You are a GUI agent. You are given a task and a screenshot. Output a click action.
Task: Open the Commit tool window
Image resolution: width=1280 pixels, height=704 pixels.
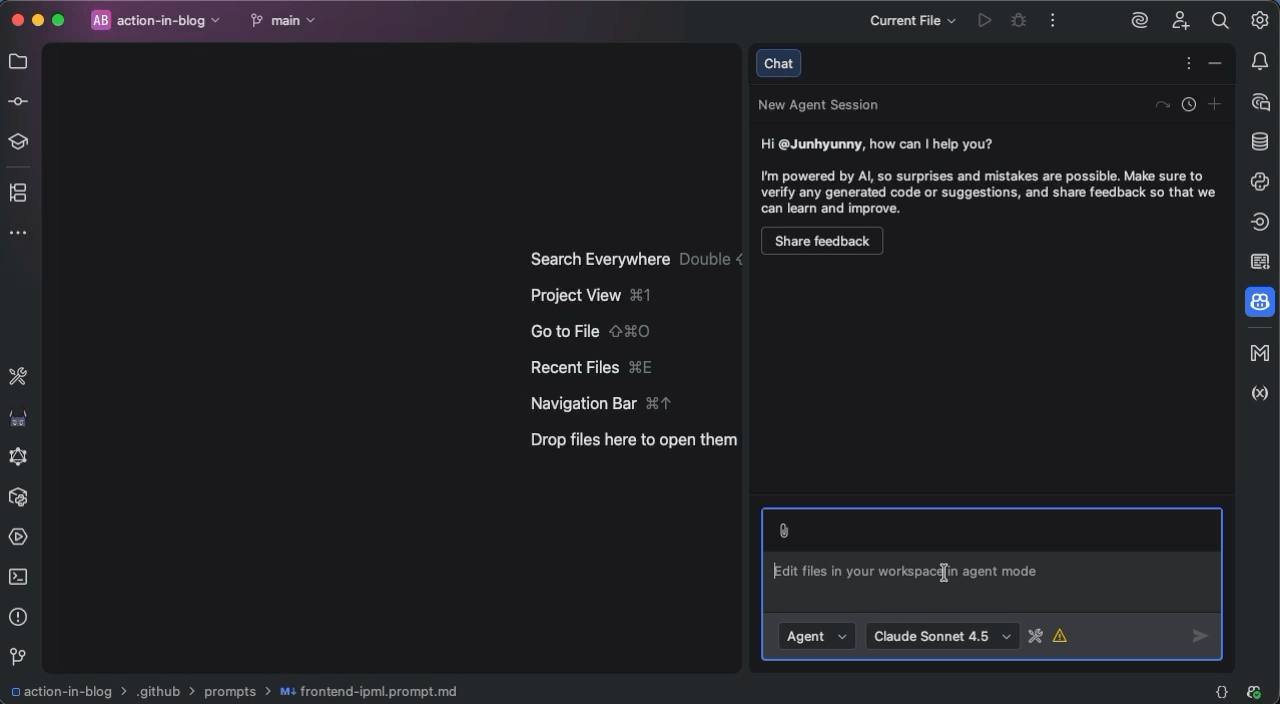[x=18, y=102]
